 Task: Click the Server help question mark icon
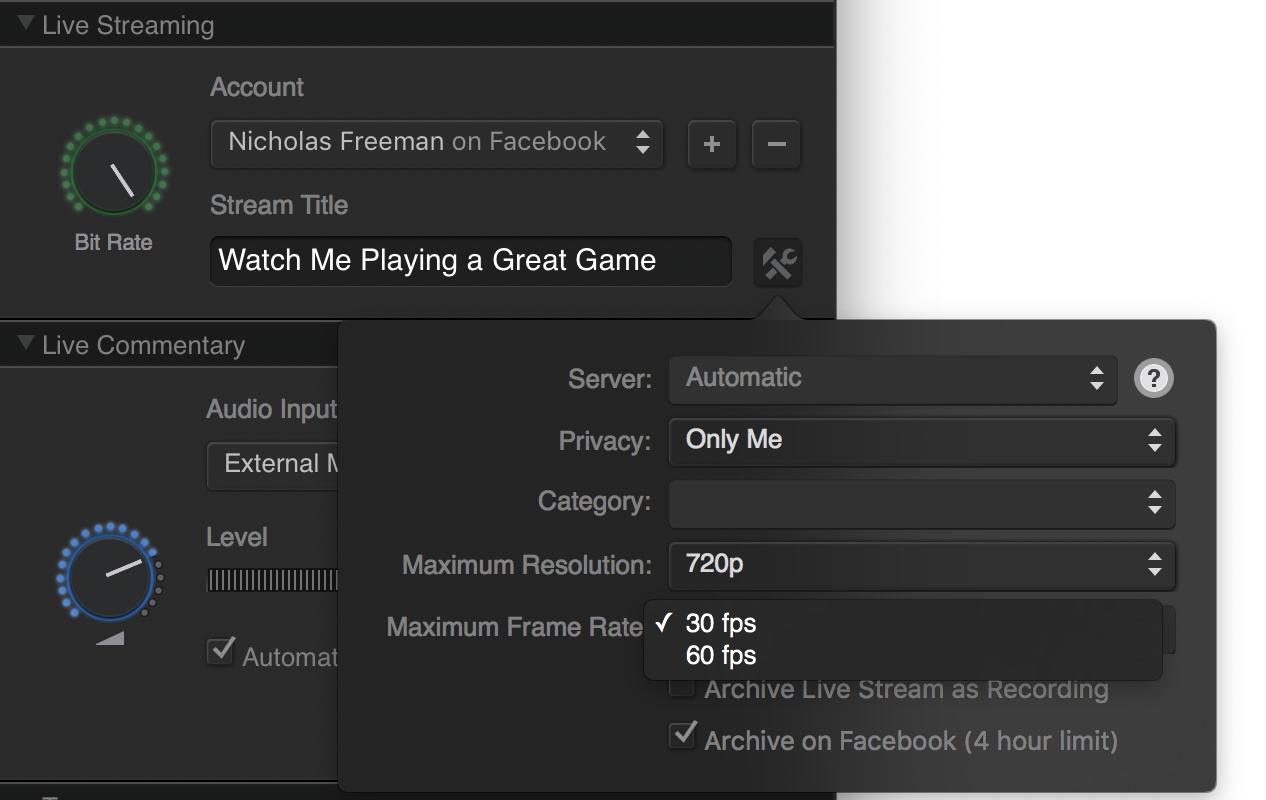1154,378
